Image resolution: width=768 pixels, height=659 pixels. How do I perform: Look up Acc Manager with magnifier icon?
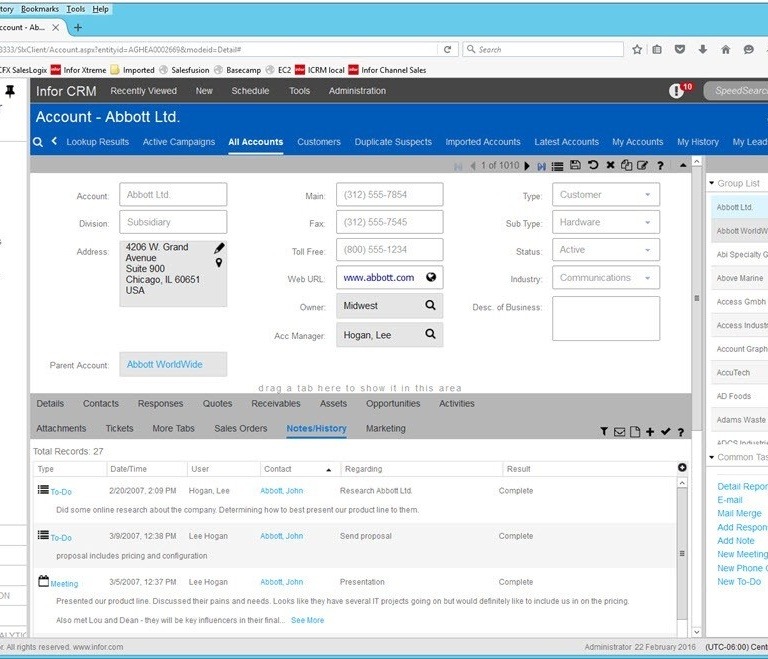[x=431, y=334]
